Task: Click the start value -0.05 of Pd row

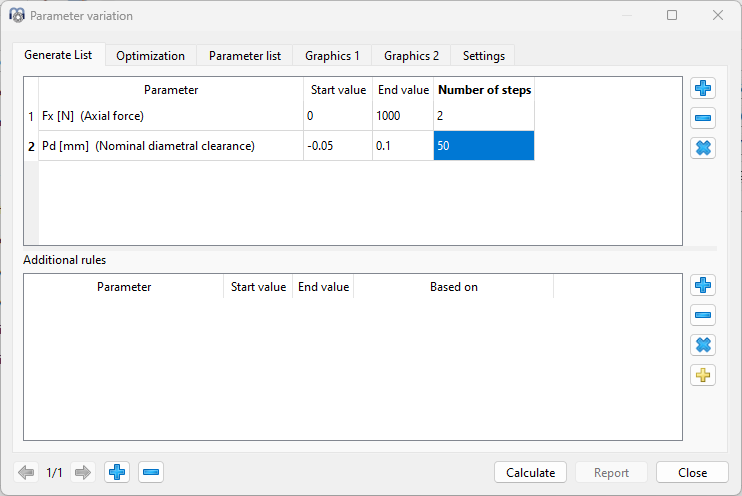Action: [338, 146]
